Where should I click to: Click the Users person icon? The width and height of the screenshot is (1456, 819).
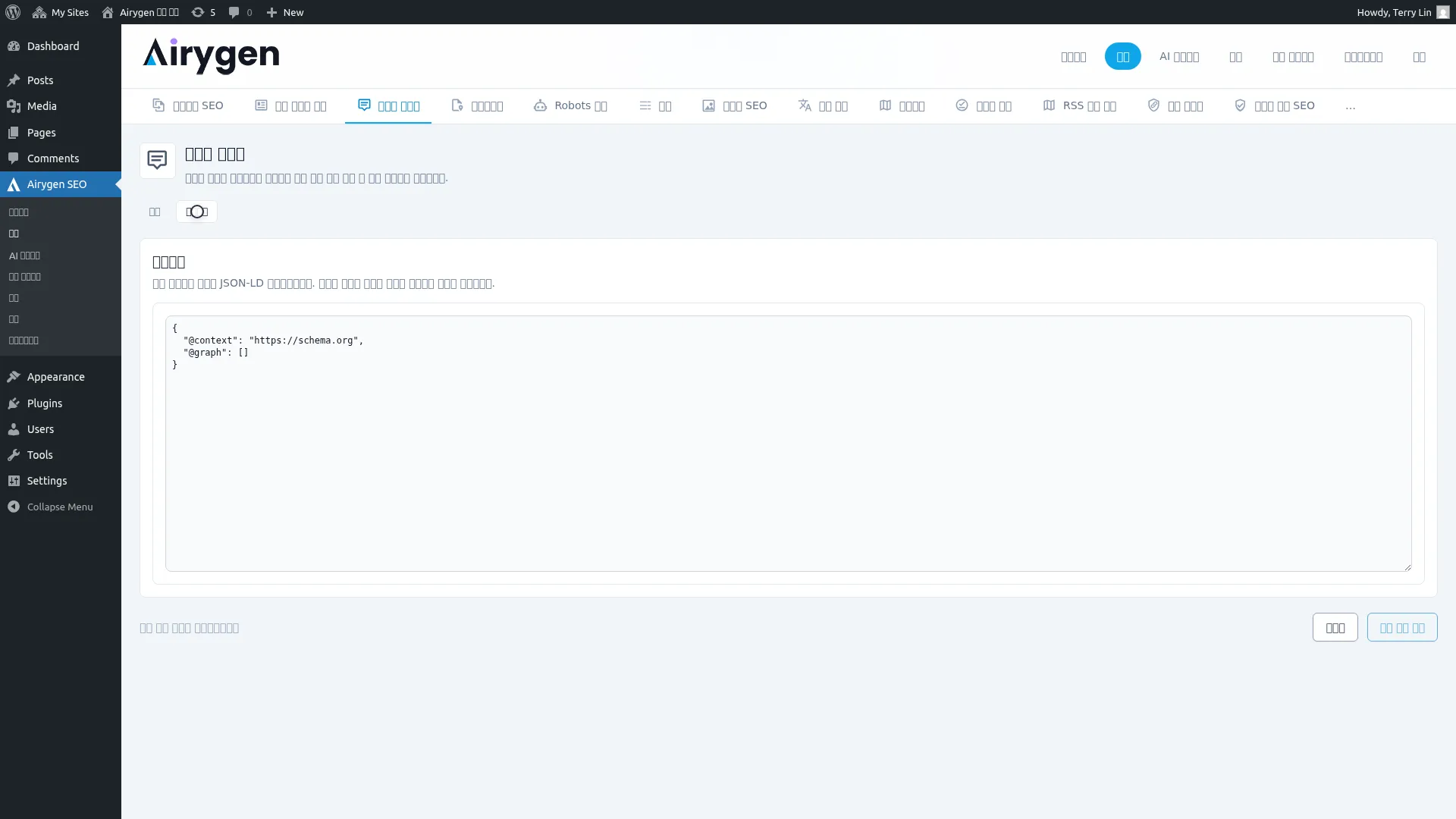[x=14, y=429]
